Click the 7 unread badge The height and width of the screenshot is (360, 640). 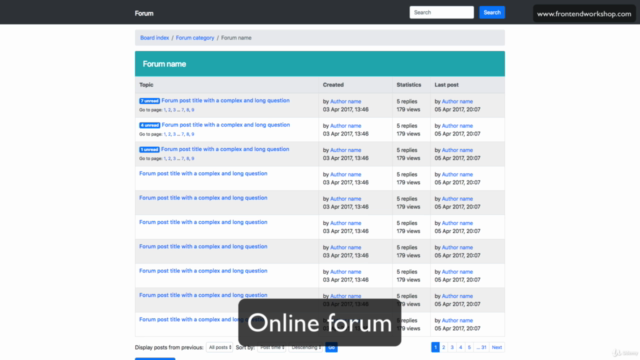tap(149, 101)
